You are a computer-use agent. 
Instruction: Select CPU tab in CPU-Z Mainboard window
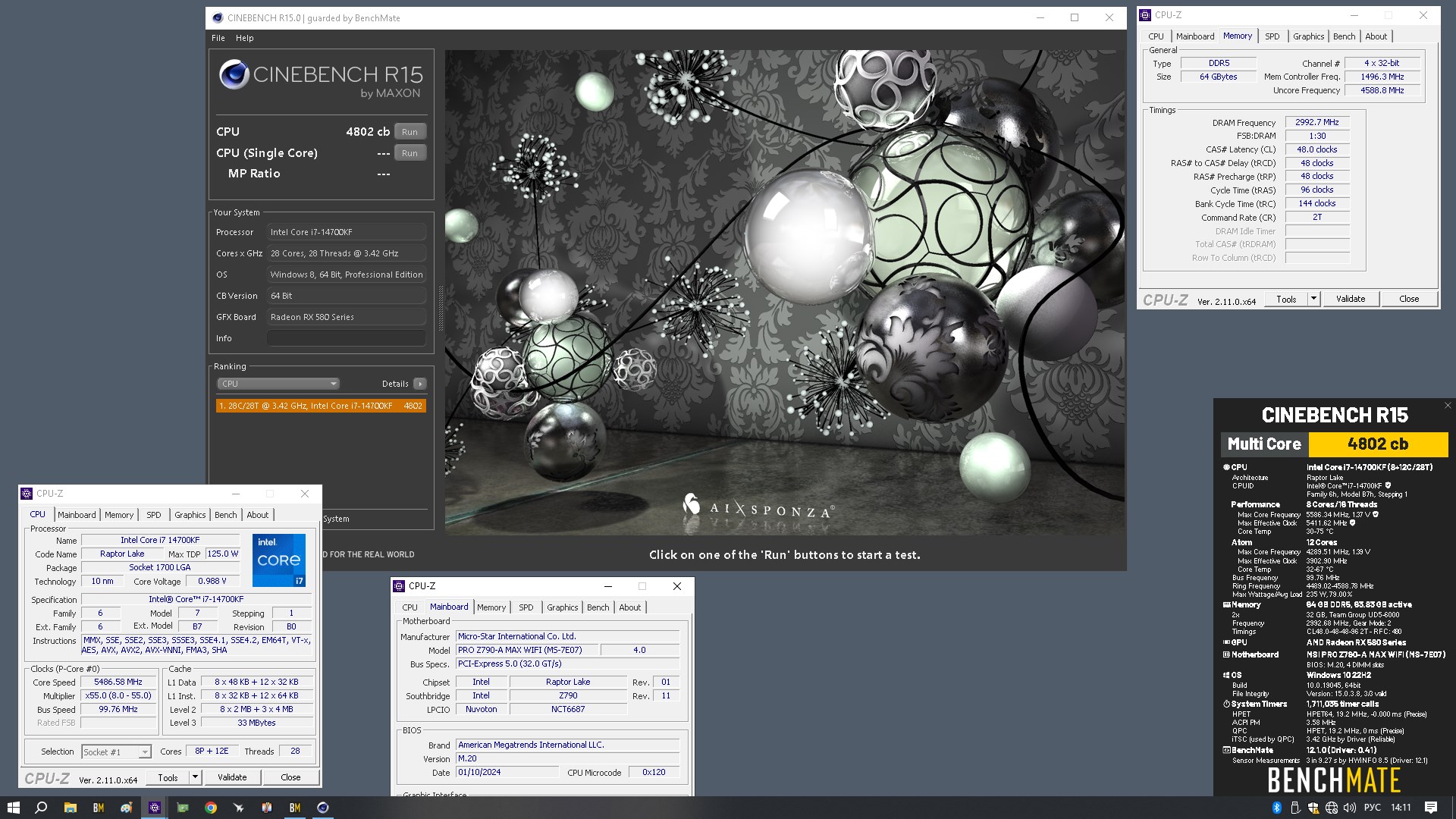point(409,607)
